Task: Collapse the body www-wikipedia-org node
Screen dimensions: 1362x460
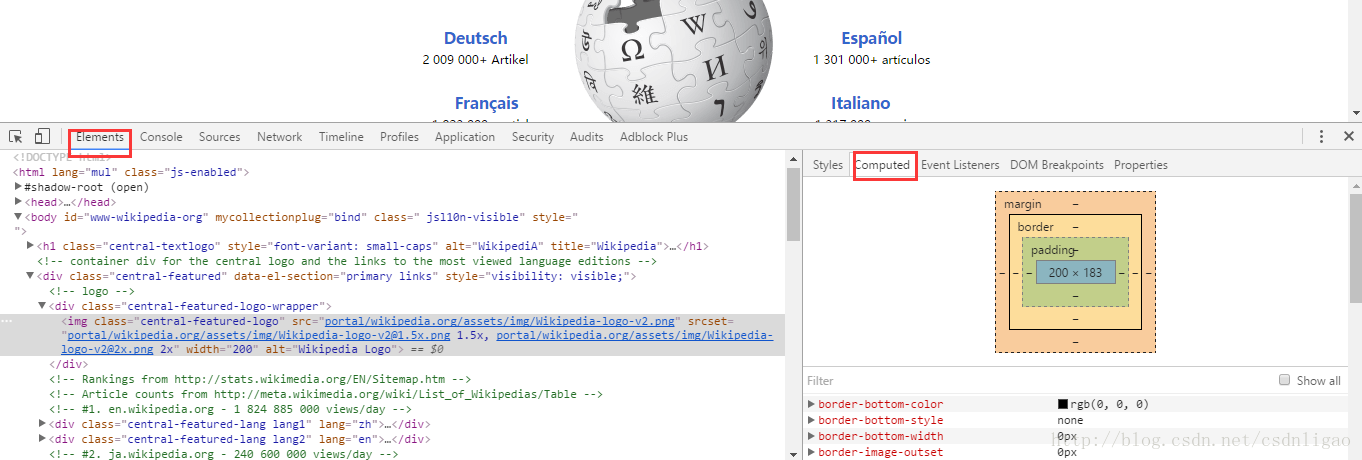Action: pyautogui.click(x=19, y=216)
